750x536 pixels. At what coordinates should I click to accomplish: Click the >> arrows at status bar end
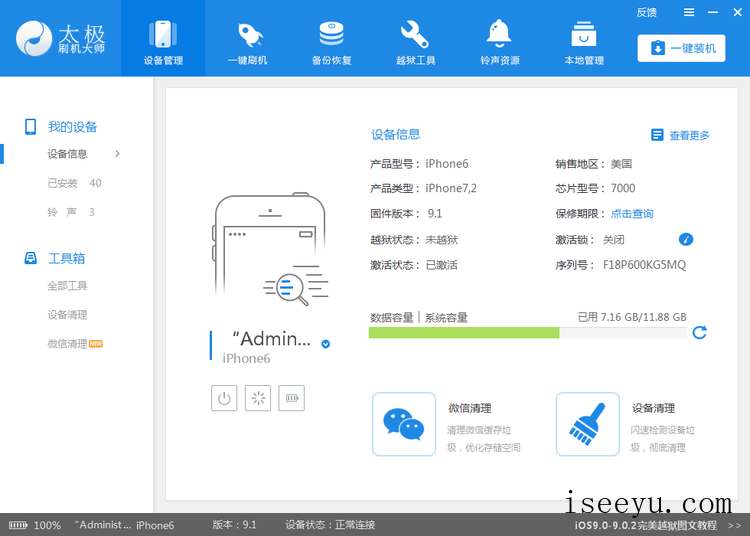pyautogui.click(x=734, y=525)
